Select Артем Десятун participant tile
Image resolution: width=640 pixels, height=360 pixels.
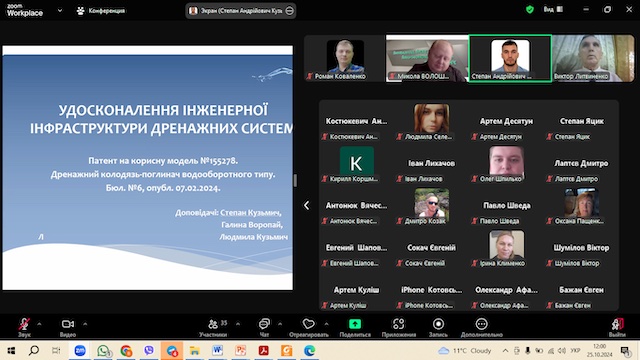tap(507, 121)
